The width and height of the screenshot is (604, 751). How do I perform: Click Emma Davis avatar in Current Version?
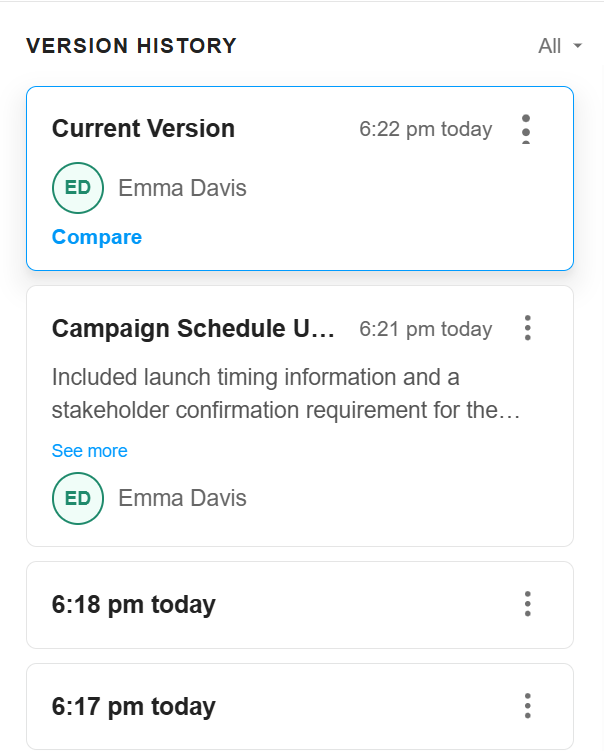pyautogui.click(x=78, y=188)
